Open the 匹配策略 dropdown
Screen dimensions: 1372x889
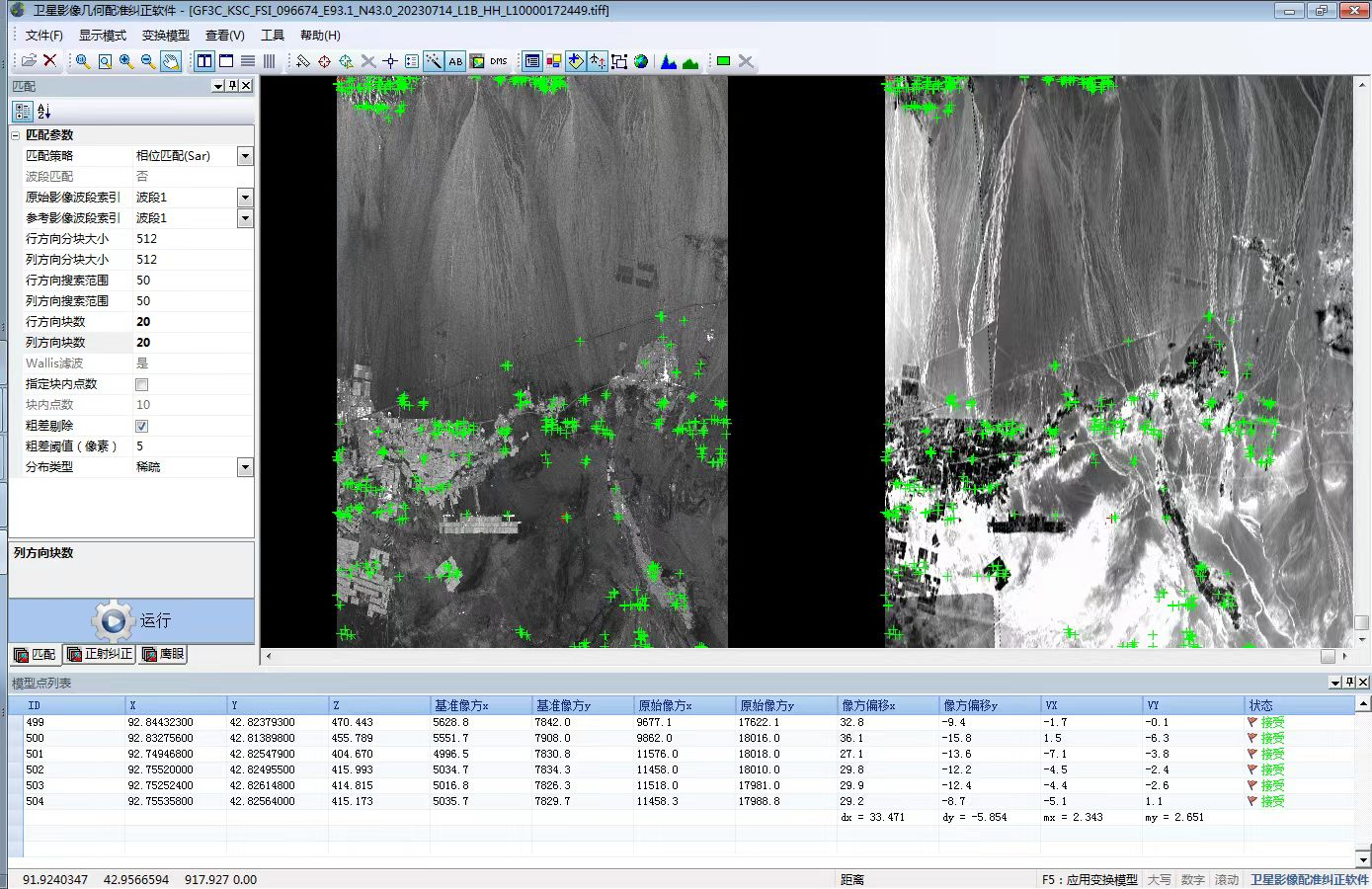[x=245, y=156]
